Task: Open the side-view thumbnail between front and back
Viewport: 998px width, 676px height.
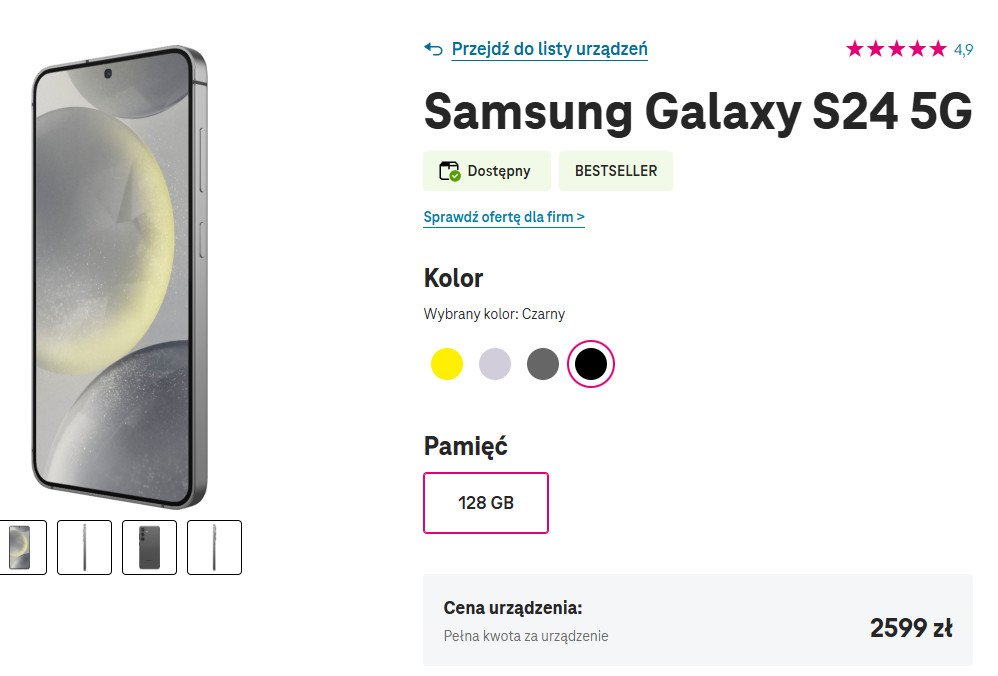Action: [84, 547]
